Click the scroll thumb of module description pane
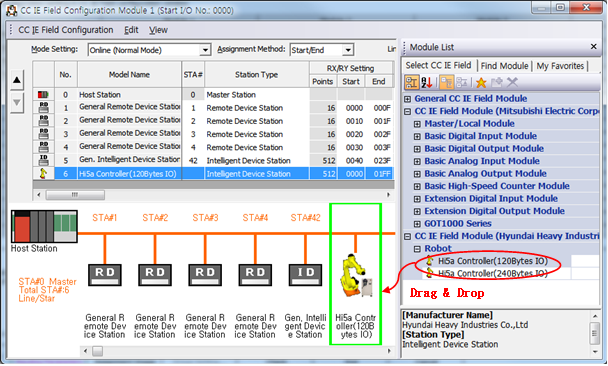 [595, 333]
